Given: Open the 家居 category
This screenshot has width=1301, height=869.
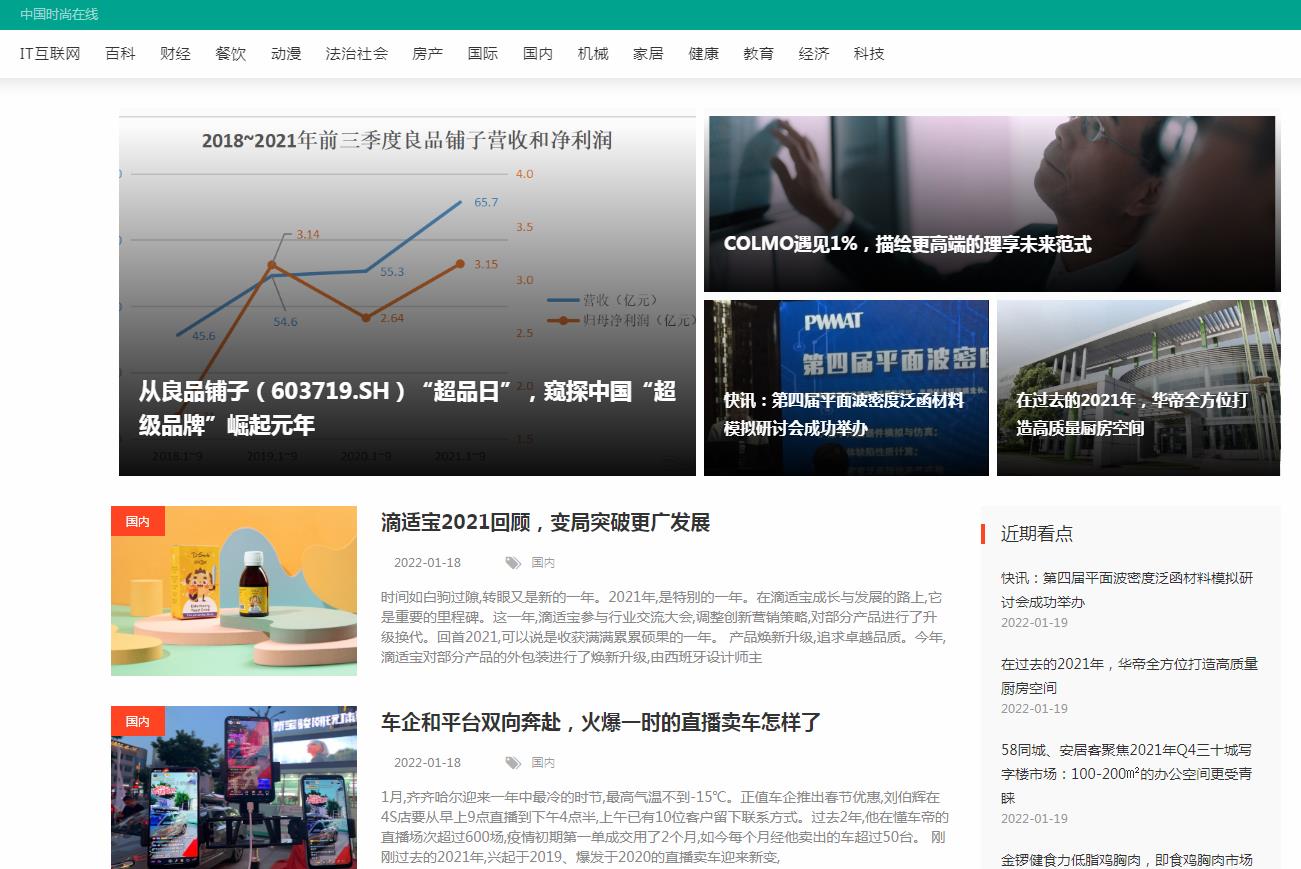Looking at the screenshot, I should coord(648,54).
